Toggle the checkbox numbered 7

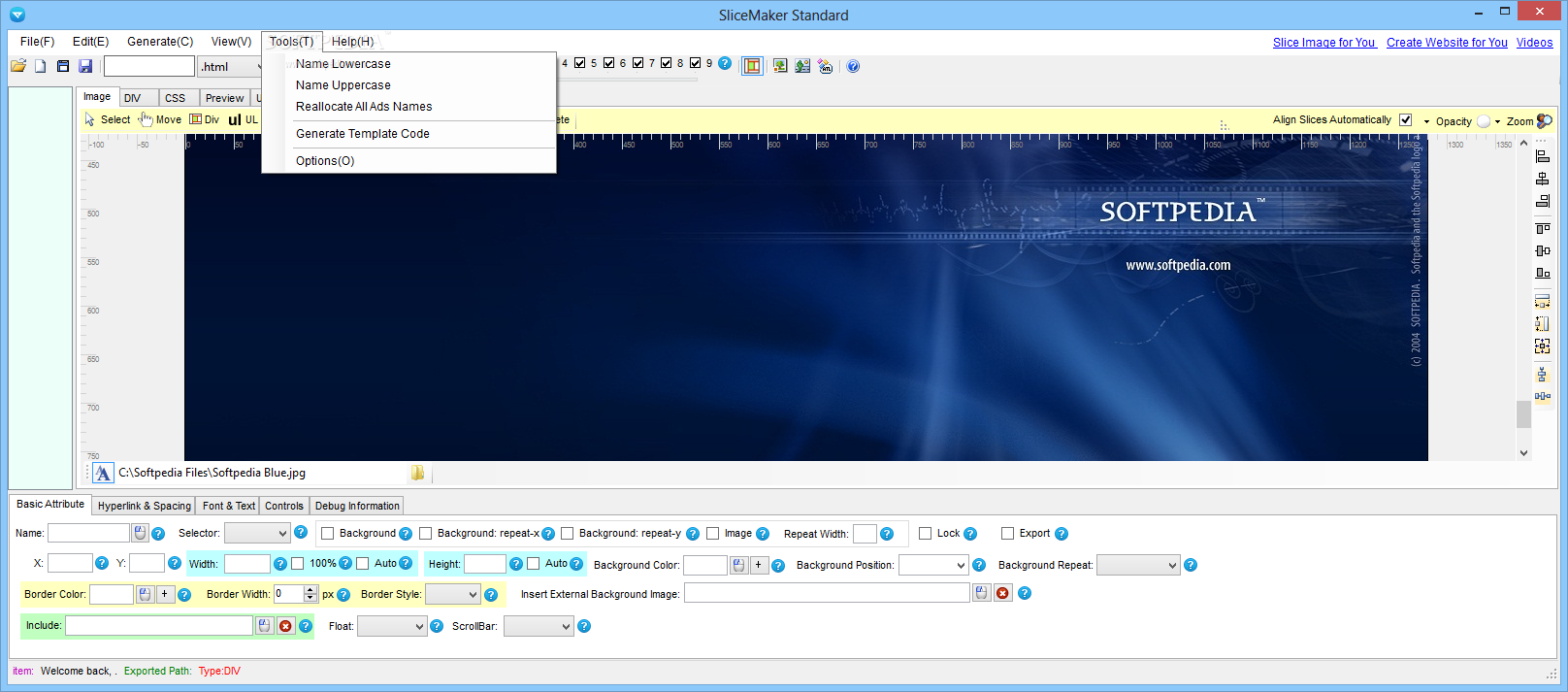[637, 63]
